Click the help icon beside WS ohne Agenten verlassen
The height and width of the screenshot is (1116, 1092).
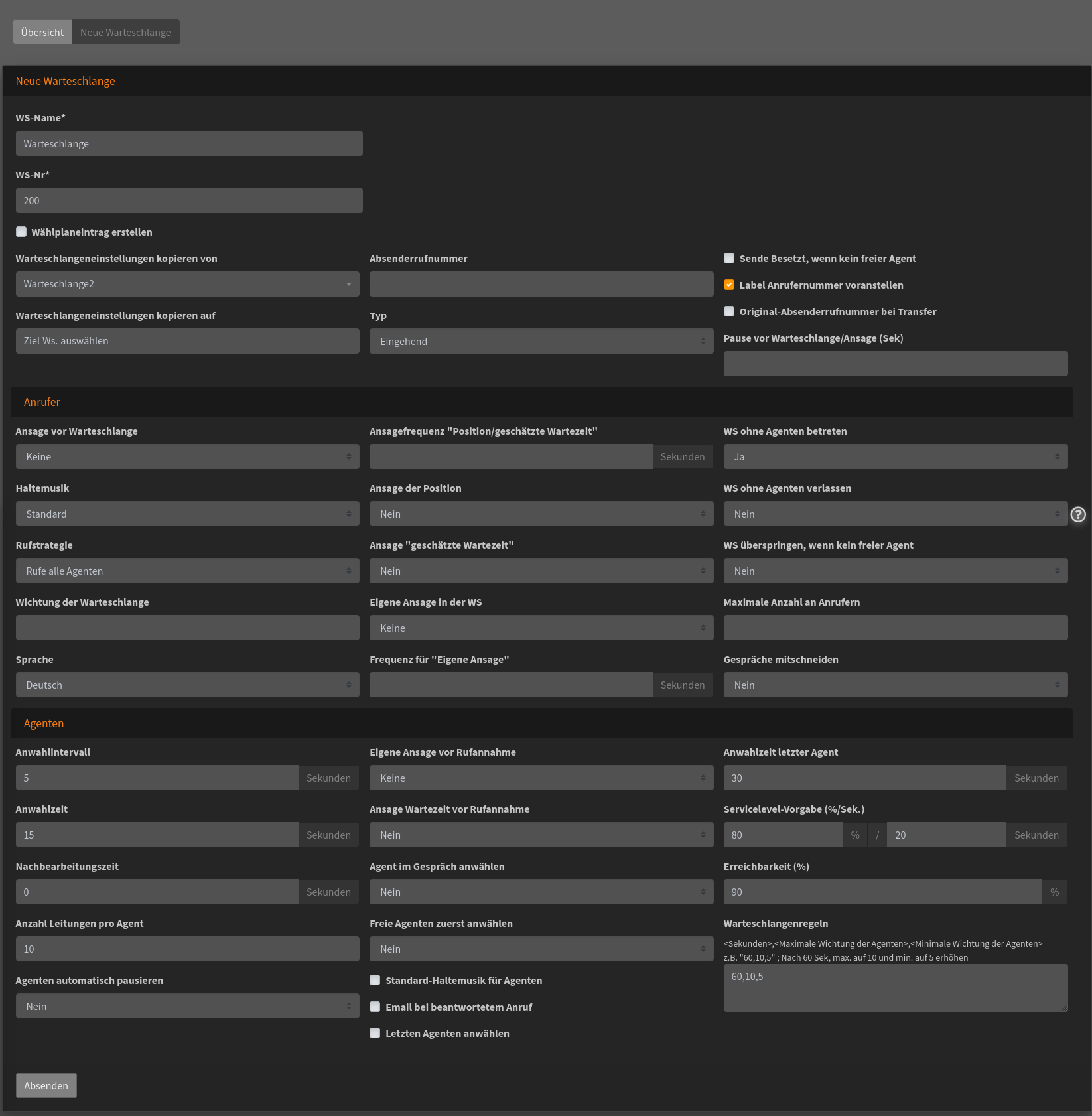point(1078,514)
